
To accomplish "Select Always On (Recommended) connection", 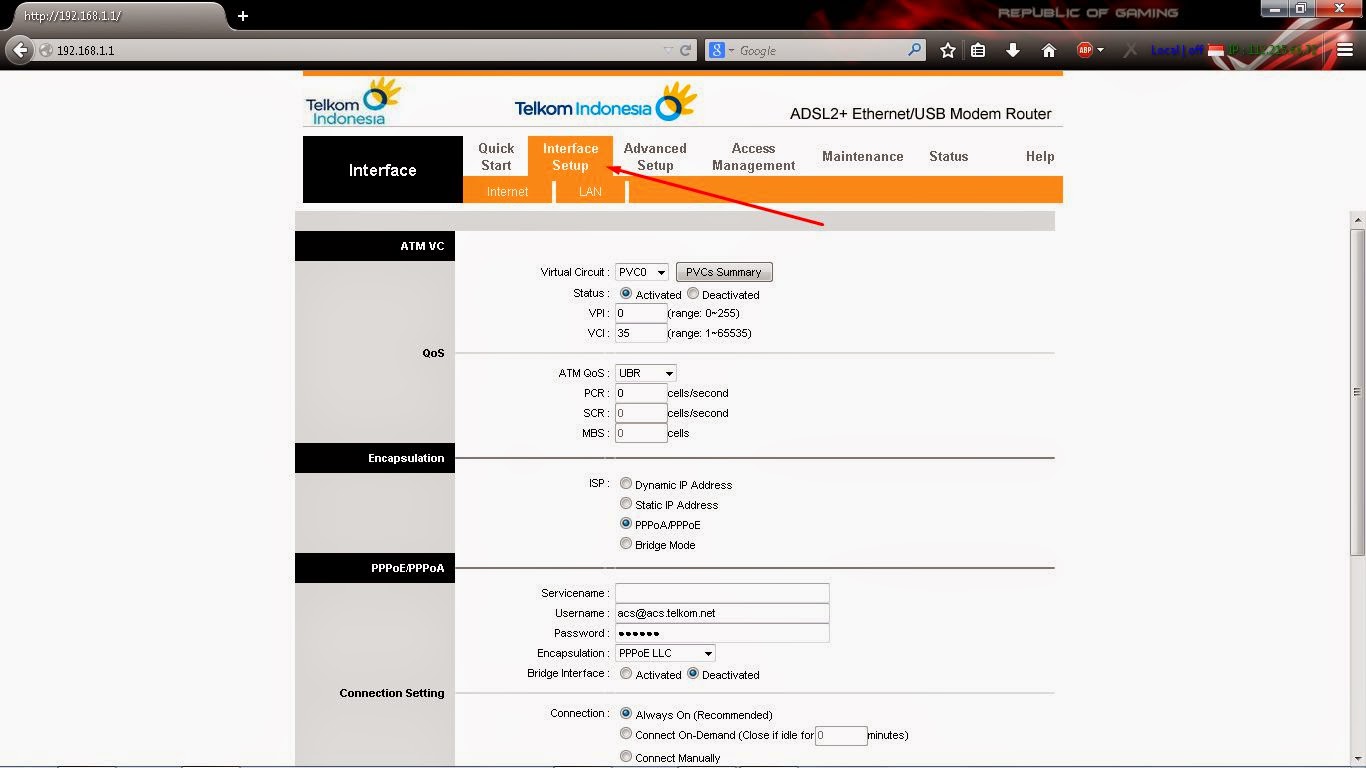I will tap(626, 714).
